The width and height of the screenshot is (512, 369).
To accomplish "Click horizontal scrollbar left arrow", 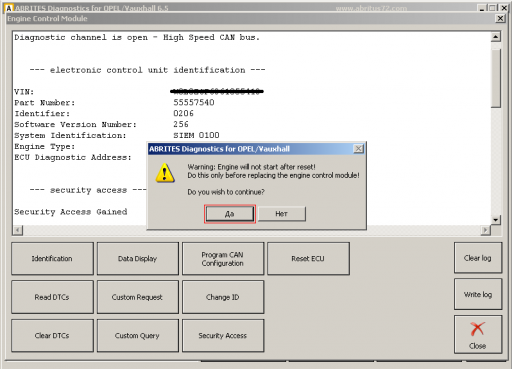I will pyautogui.click(x=18, y=230).
